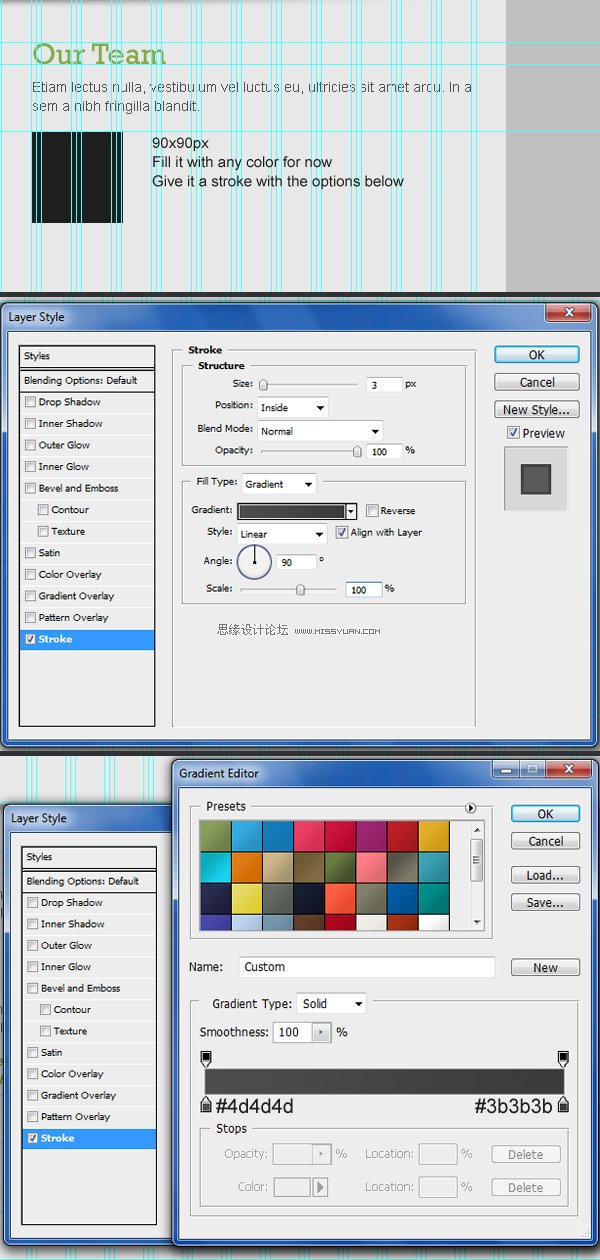Click the Opacity slider handle in Stroke settings
Screen dimensions: 600x1260
[357, 451]
